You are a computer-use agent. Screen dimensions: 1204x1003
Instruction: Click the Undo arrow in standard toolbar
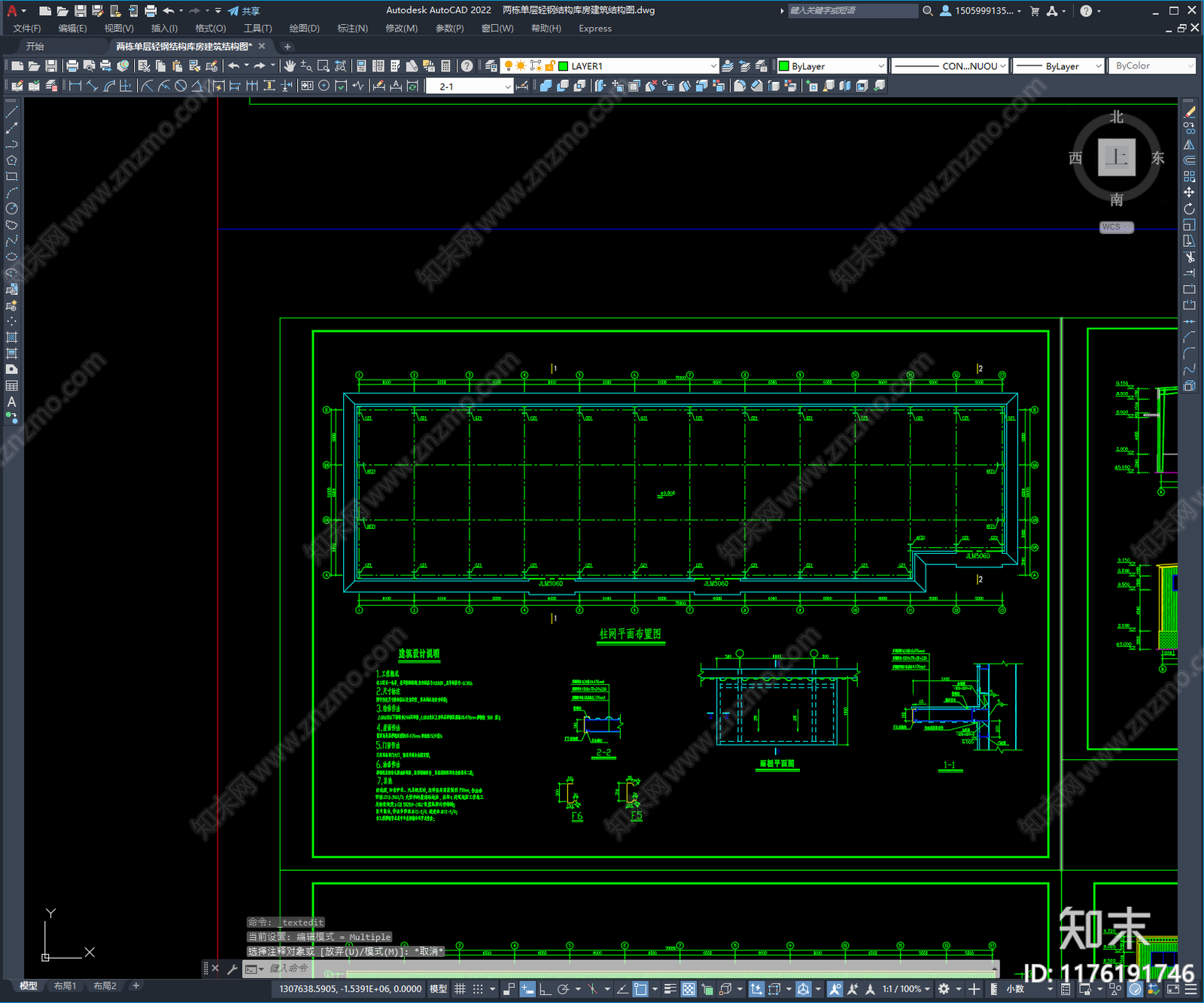pos(234,66)
